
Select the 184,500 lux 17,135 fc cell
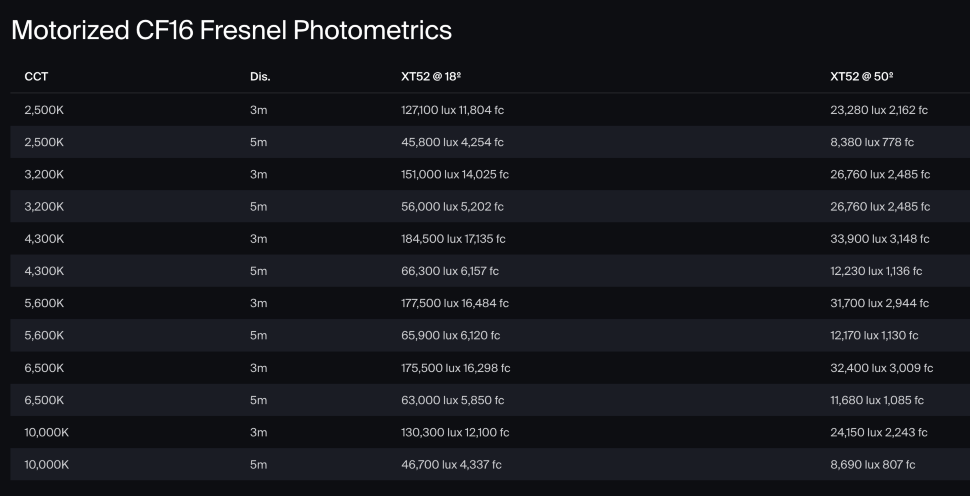click(453, 239)
